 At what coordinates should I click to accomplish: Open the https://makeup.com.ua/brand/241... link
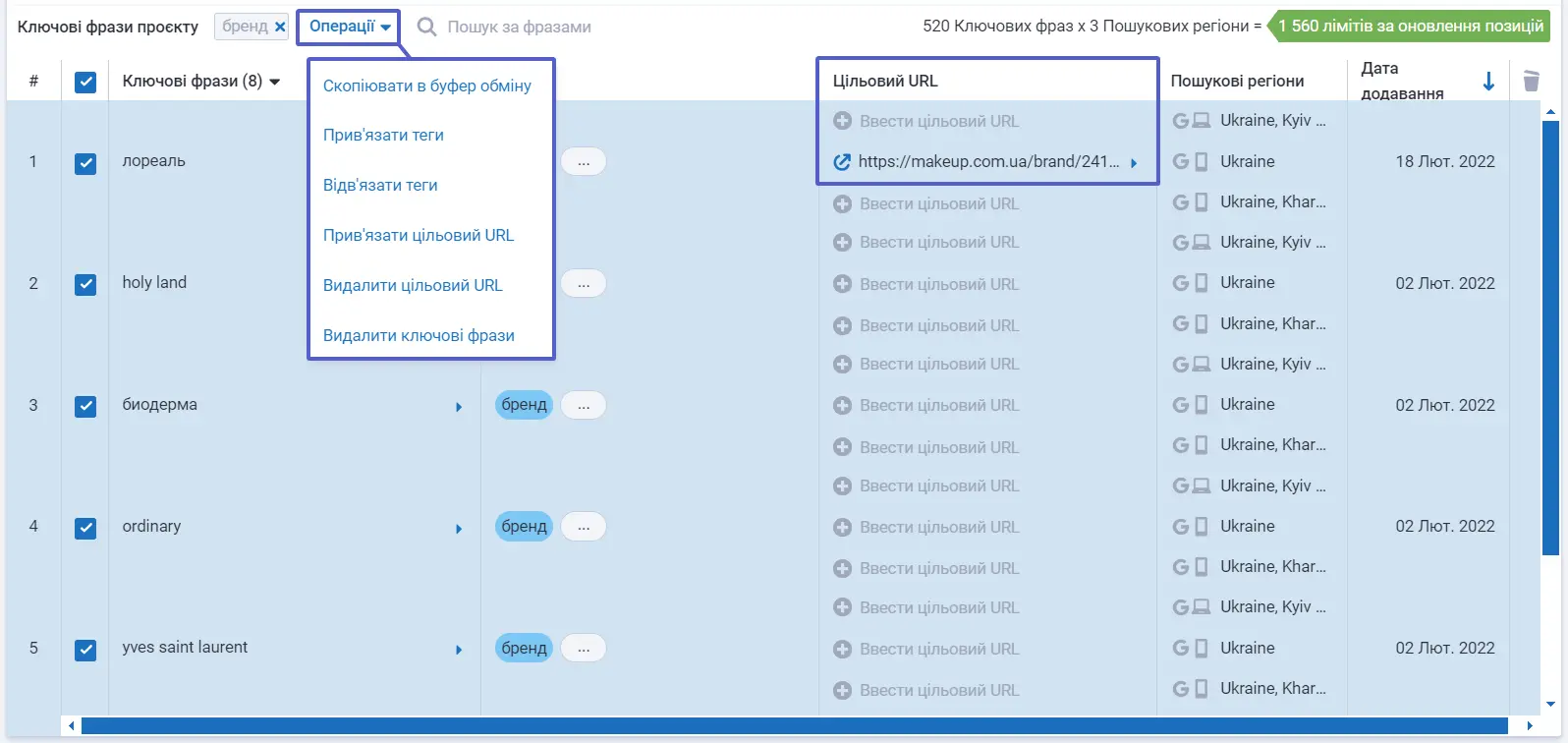coord(988,162)
